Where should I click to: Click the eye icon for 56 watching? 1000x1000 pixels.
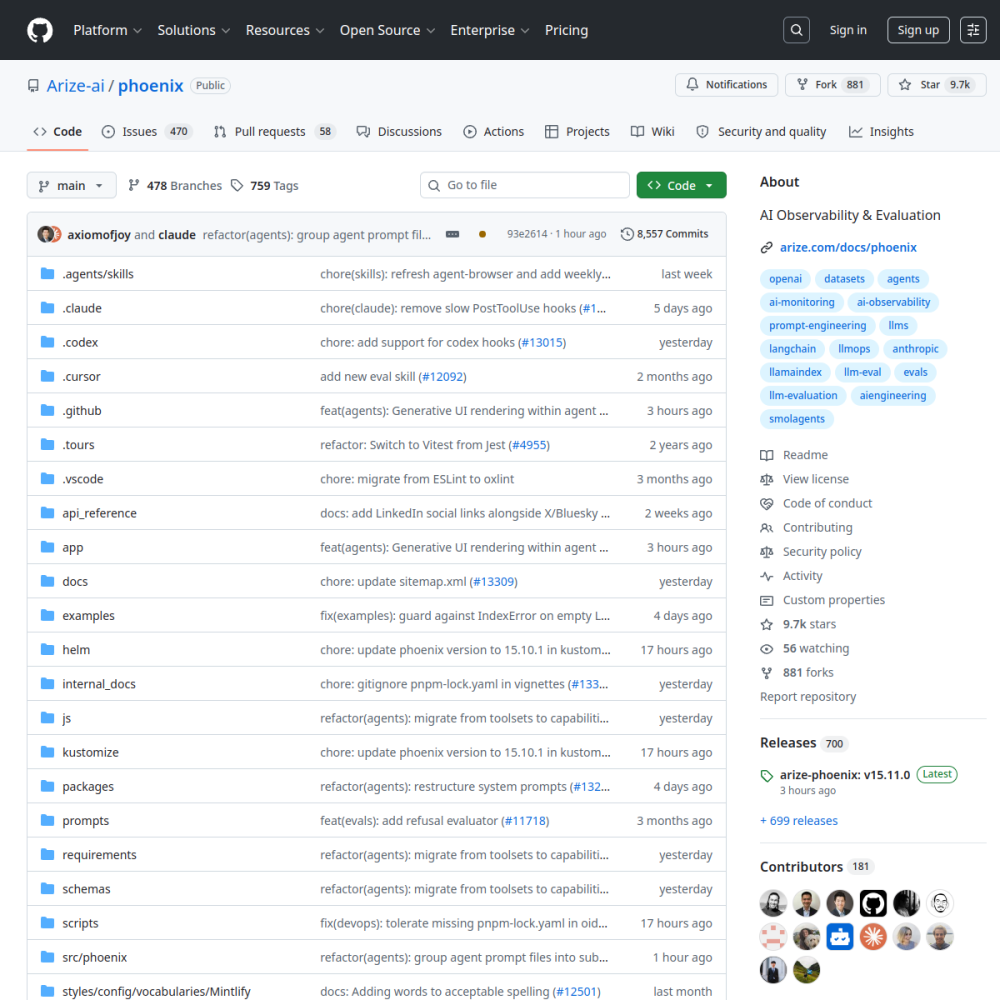767,649
